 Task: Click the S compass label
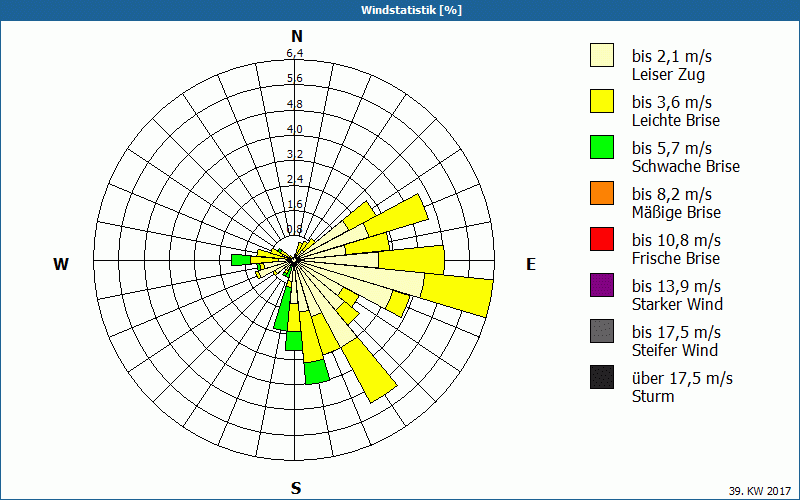296,488
